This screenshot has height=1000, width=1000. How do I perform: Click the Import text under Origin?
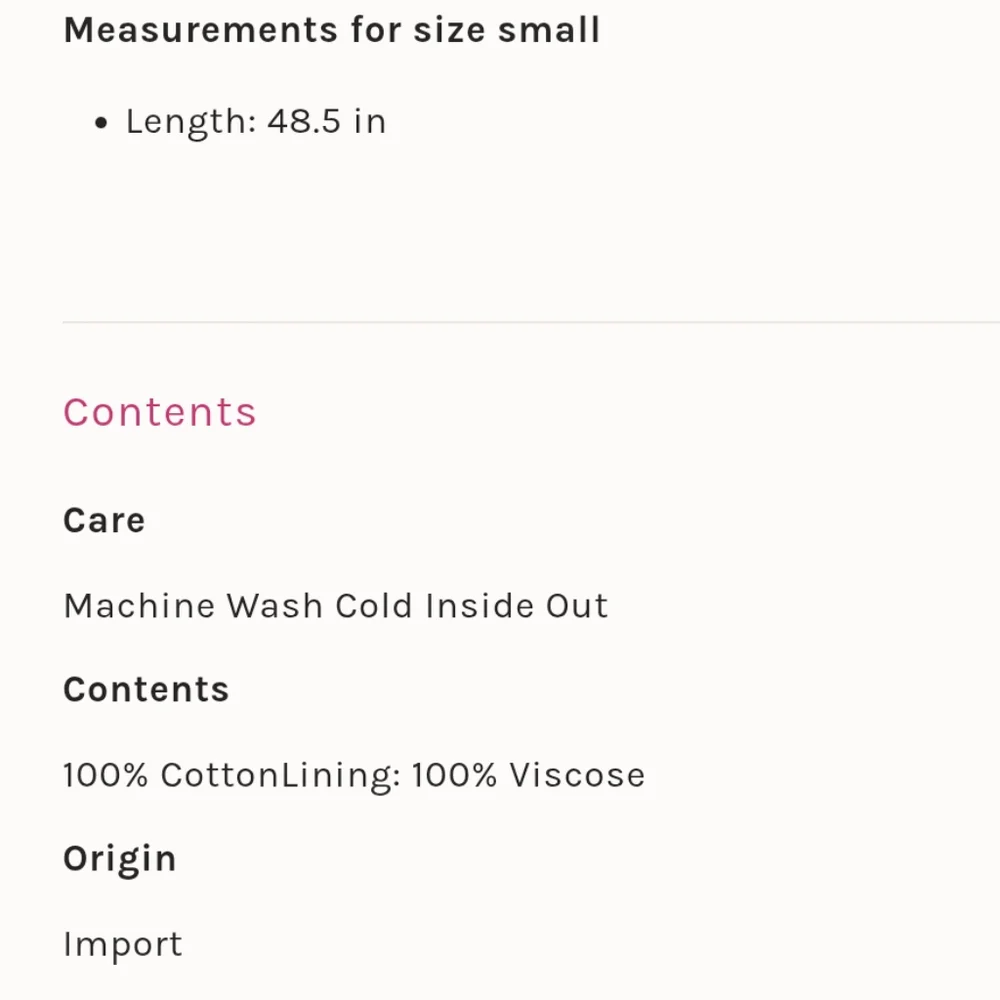(x=123, y=944)
